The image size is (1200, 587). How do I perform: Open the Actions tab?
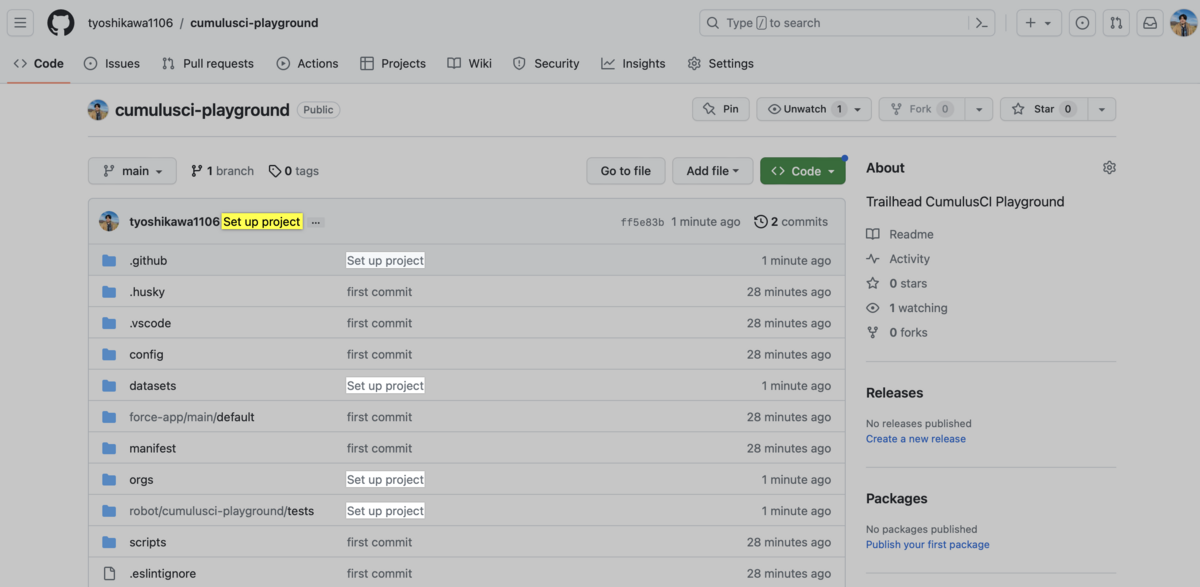click(307, 63)
